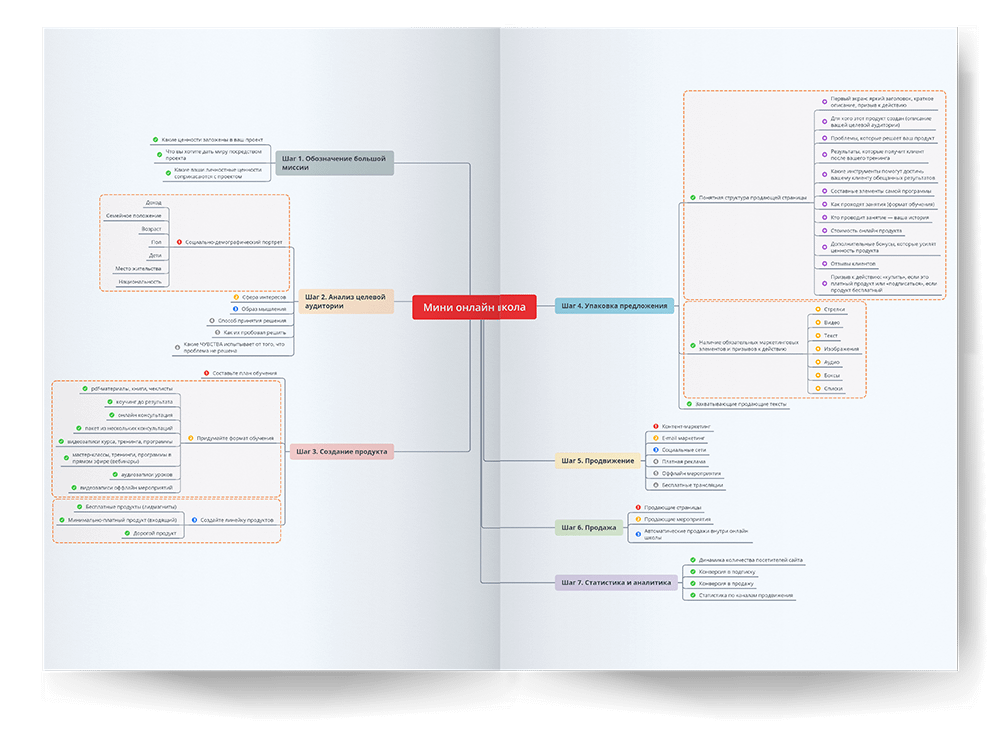Click the red marker beside Социально-демографический портрет
The width and height of the screenshot is (1000, 752).
179,242
